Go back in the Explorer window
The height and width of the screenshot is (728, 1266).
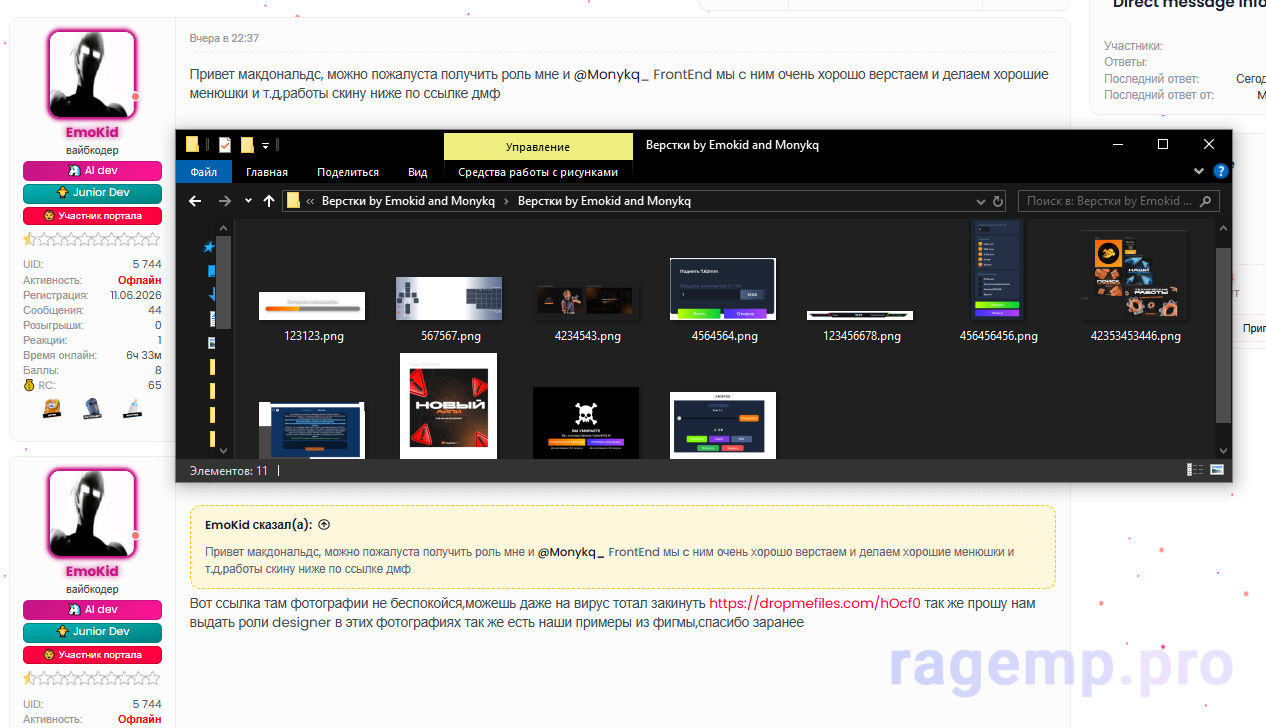pyautogui.click(x=195, y=201)
